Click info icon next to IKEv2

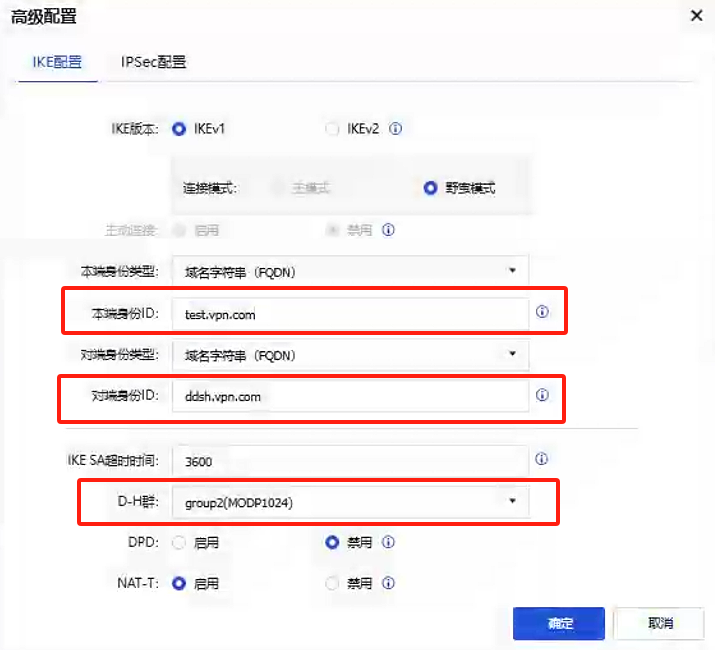click(395, 129)
